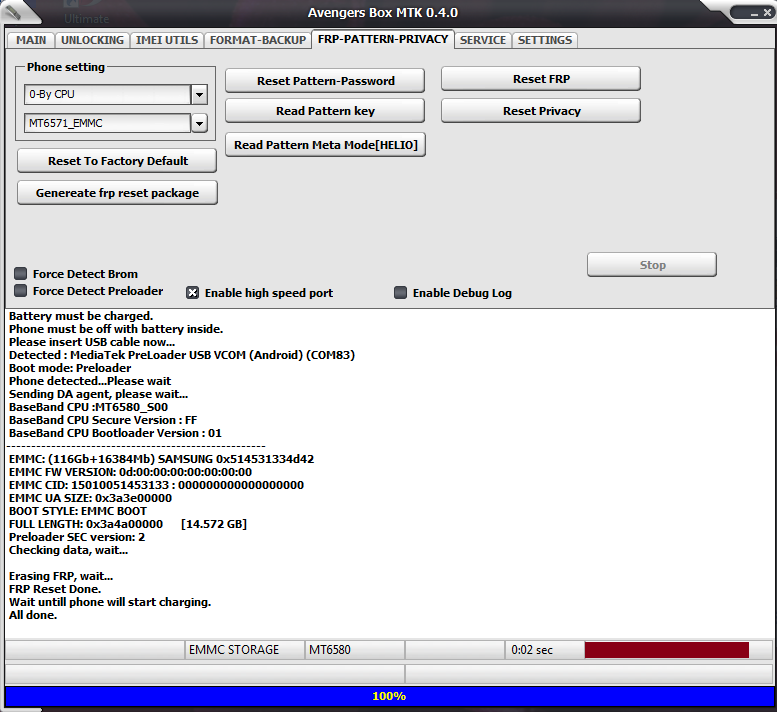Click Read Pattern key button
This screenshot has height=712, width=777.
point(325,111)
